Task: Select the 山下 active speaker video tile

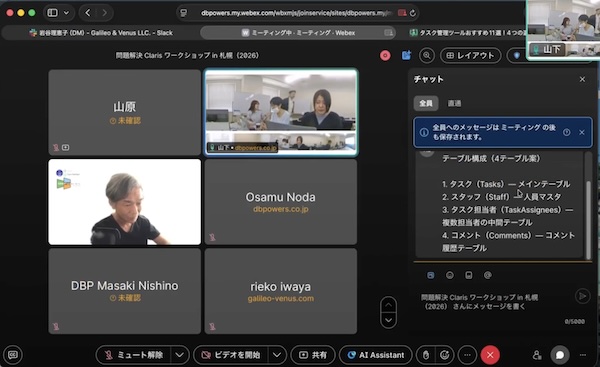Action: tap(281, 112)
